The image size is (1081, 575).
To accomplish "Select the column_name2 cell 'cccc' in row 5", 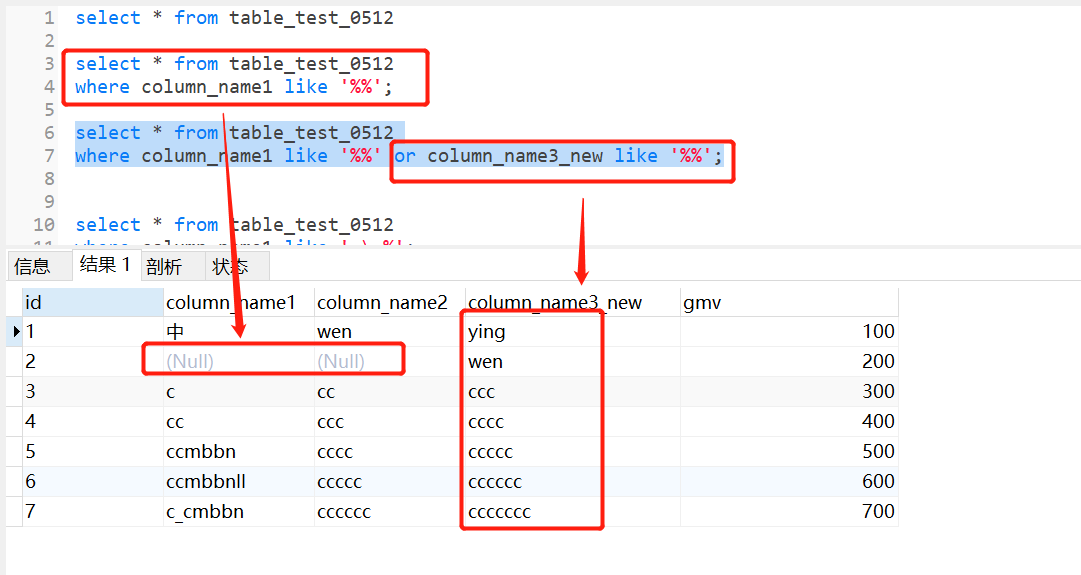I will tap(390, 452).
